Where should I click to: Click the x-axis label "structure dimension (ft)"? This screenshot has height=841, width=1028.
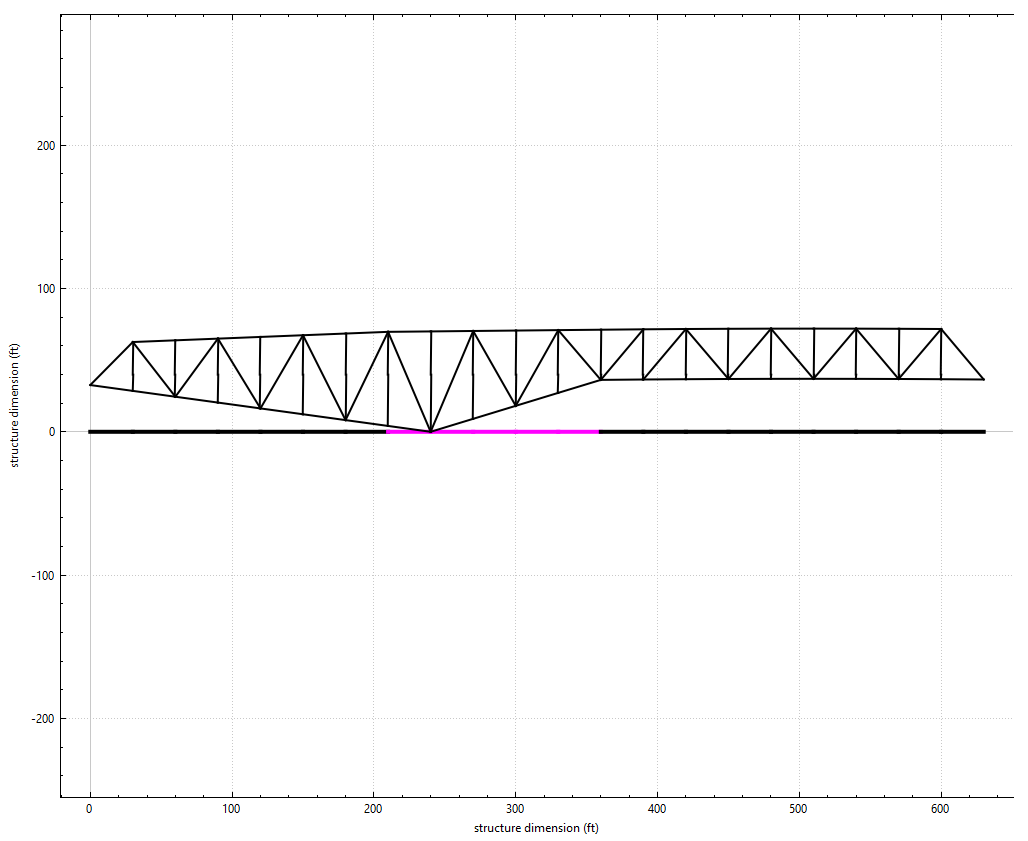pos(536,828)
